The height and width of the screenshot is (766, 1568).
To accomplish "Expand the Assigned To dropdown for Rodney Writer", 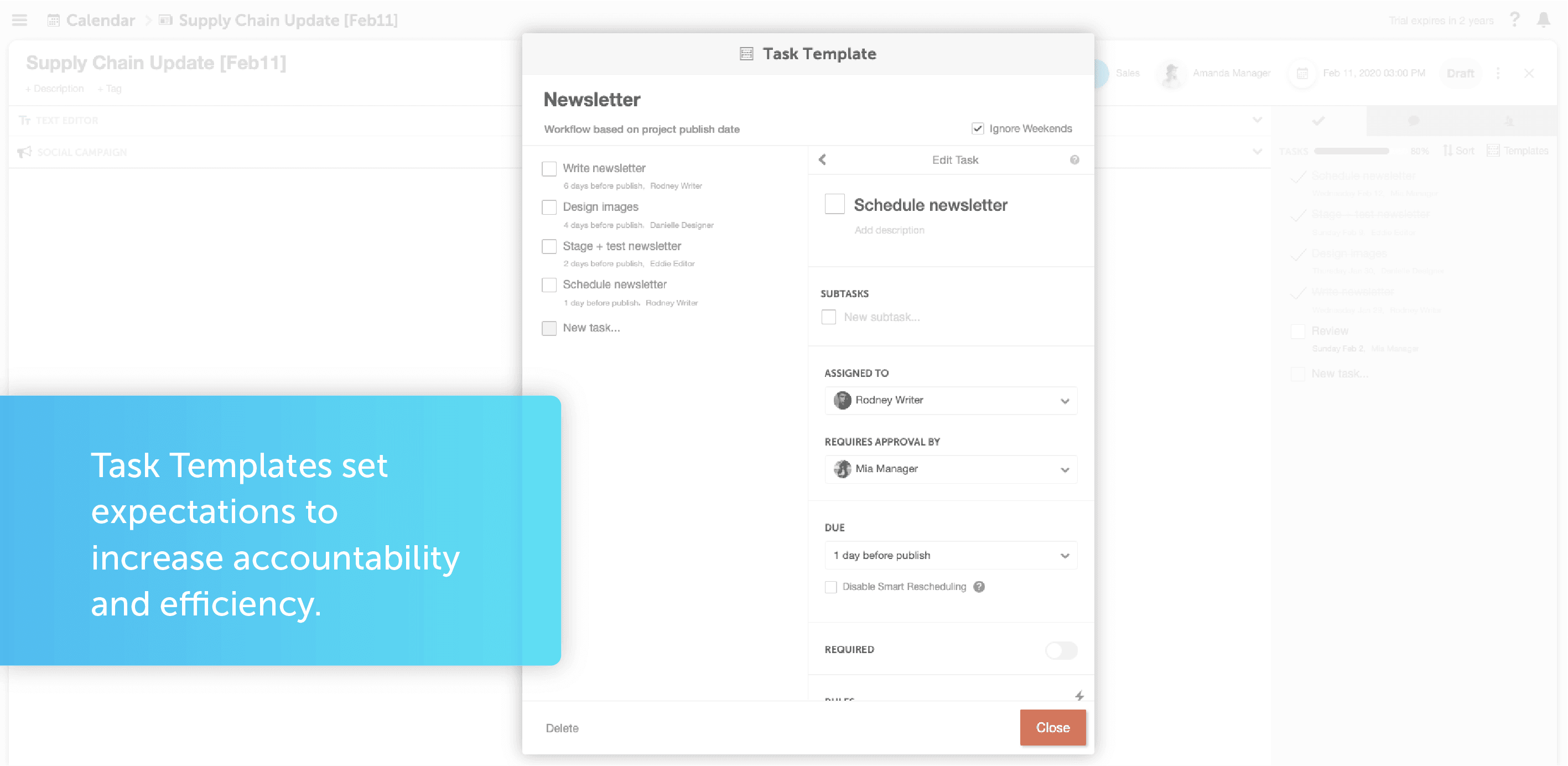I will click(1063, 399).
